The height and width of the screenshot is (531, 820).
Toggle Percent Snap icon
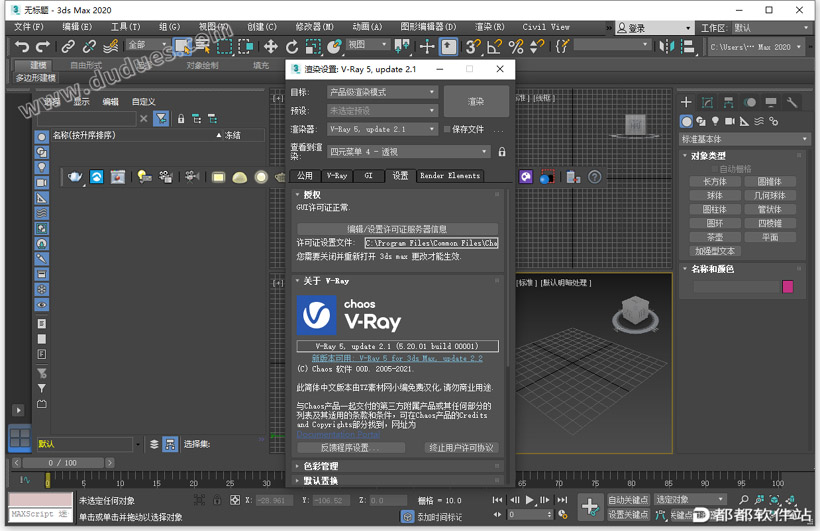click(x=516, y=47)
